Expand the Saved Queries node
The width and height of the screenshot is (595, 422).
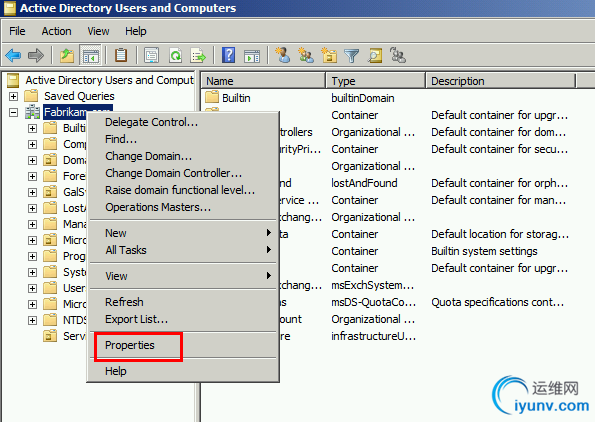tap(13, 96)
